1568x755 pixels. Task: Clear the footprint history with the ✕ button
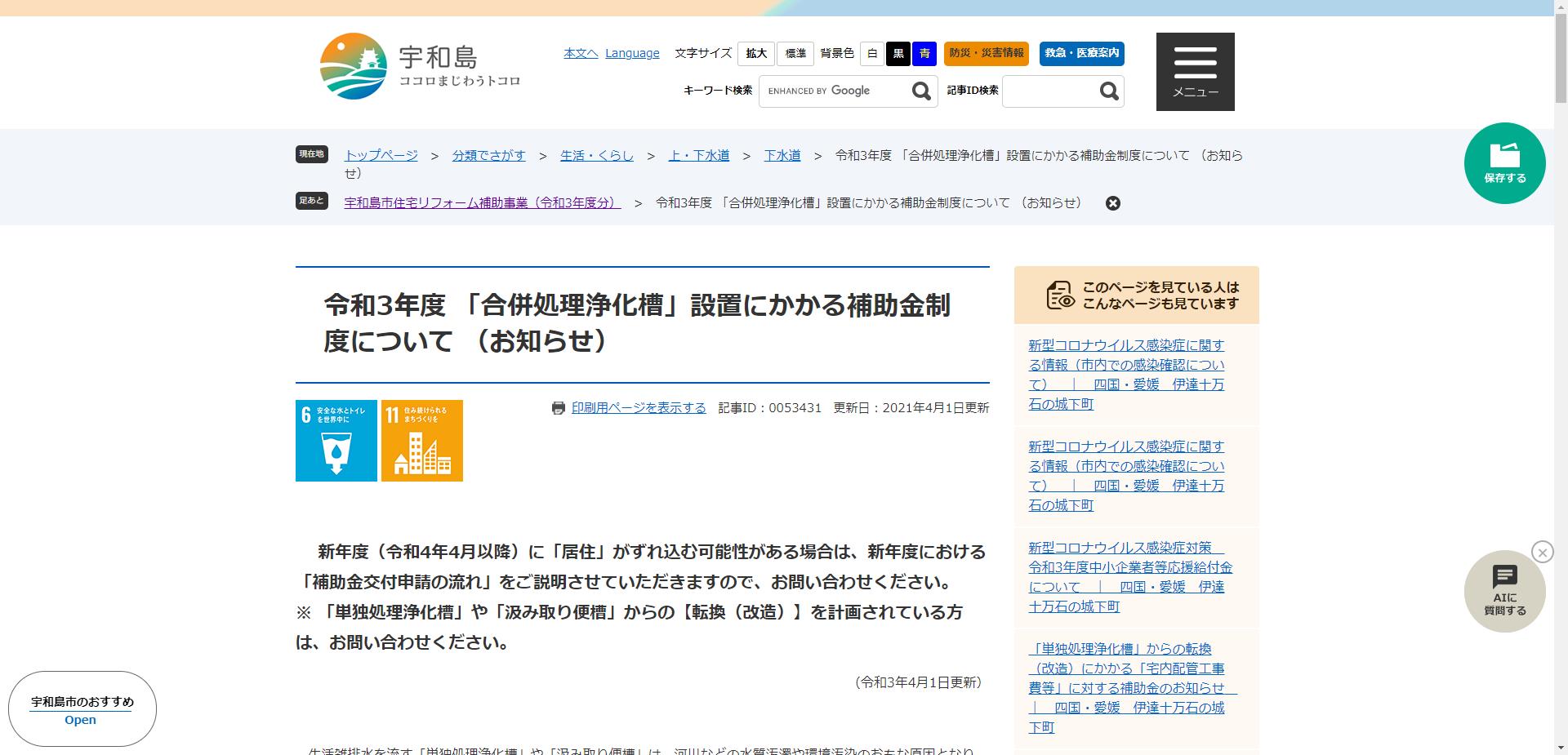tap(1112, 203)
